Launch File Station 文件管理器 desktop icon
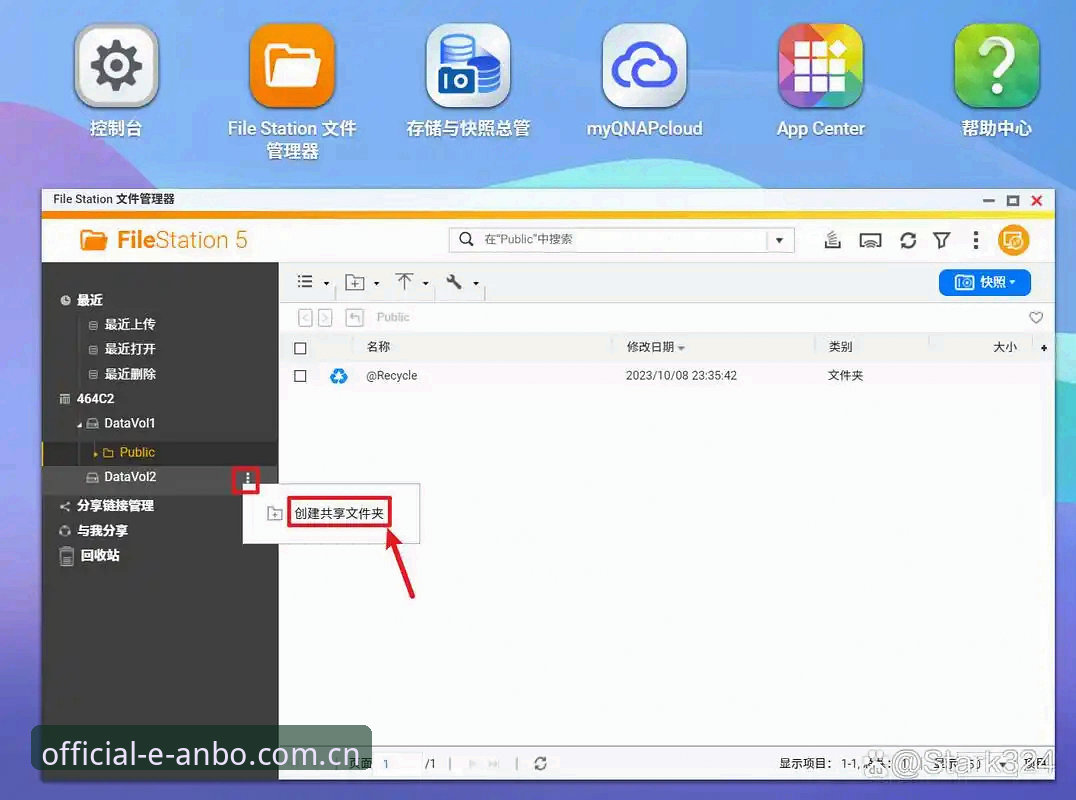This screenshot has width=1076, height=800. coord(292,66)
